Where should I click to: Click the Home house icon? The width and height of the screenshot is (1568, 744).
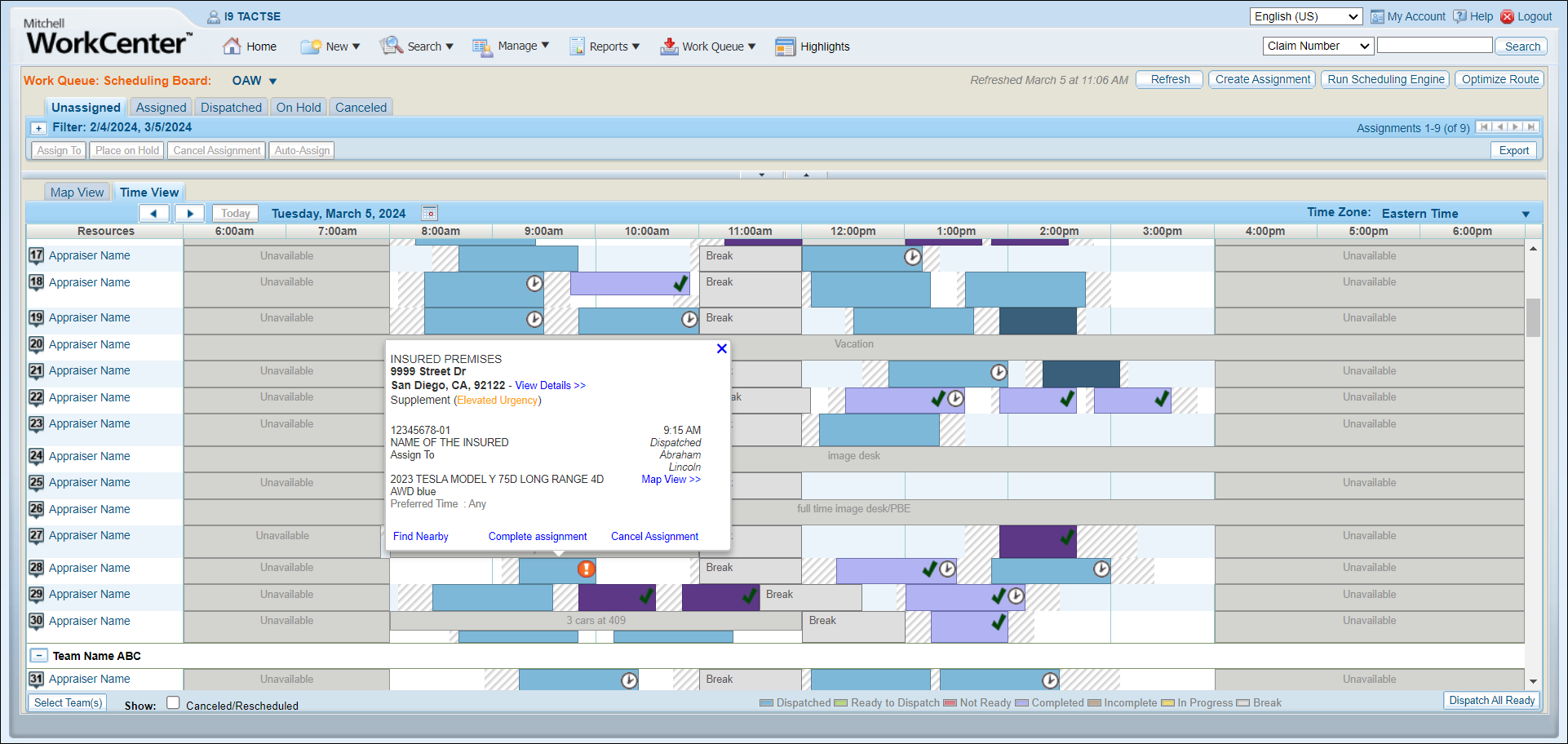233,46
